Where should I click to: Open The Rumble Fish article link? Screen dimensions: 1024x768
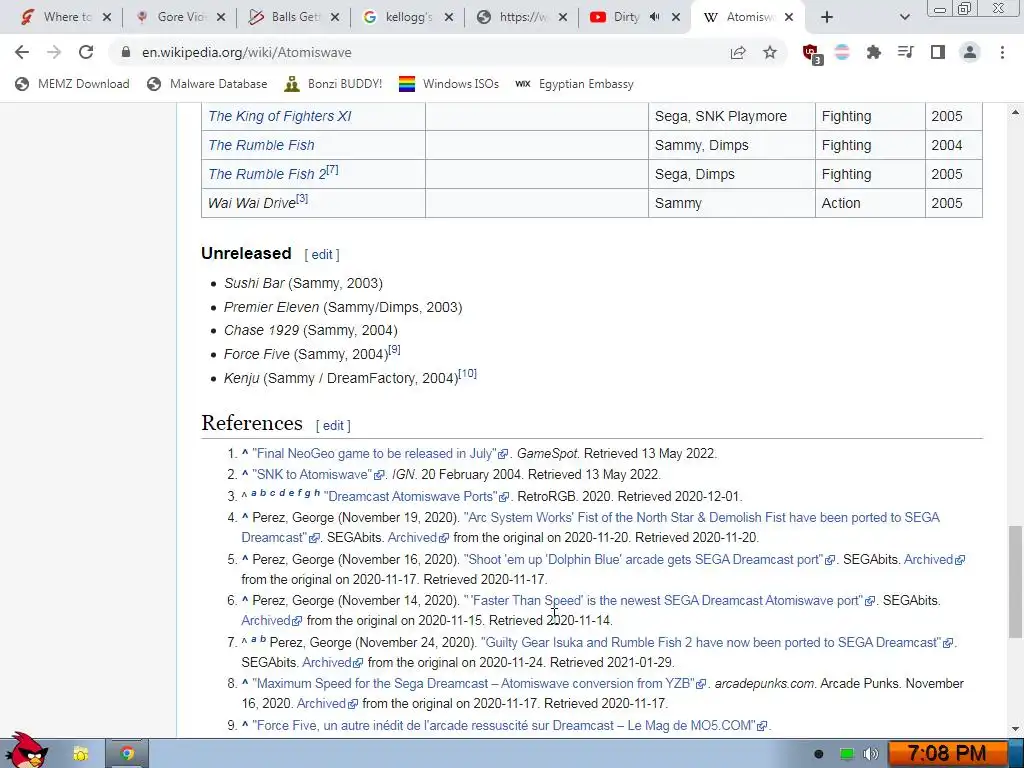pos(261,145)
